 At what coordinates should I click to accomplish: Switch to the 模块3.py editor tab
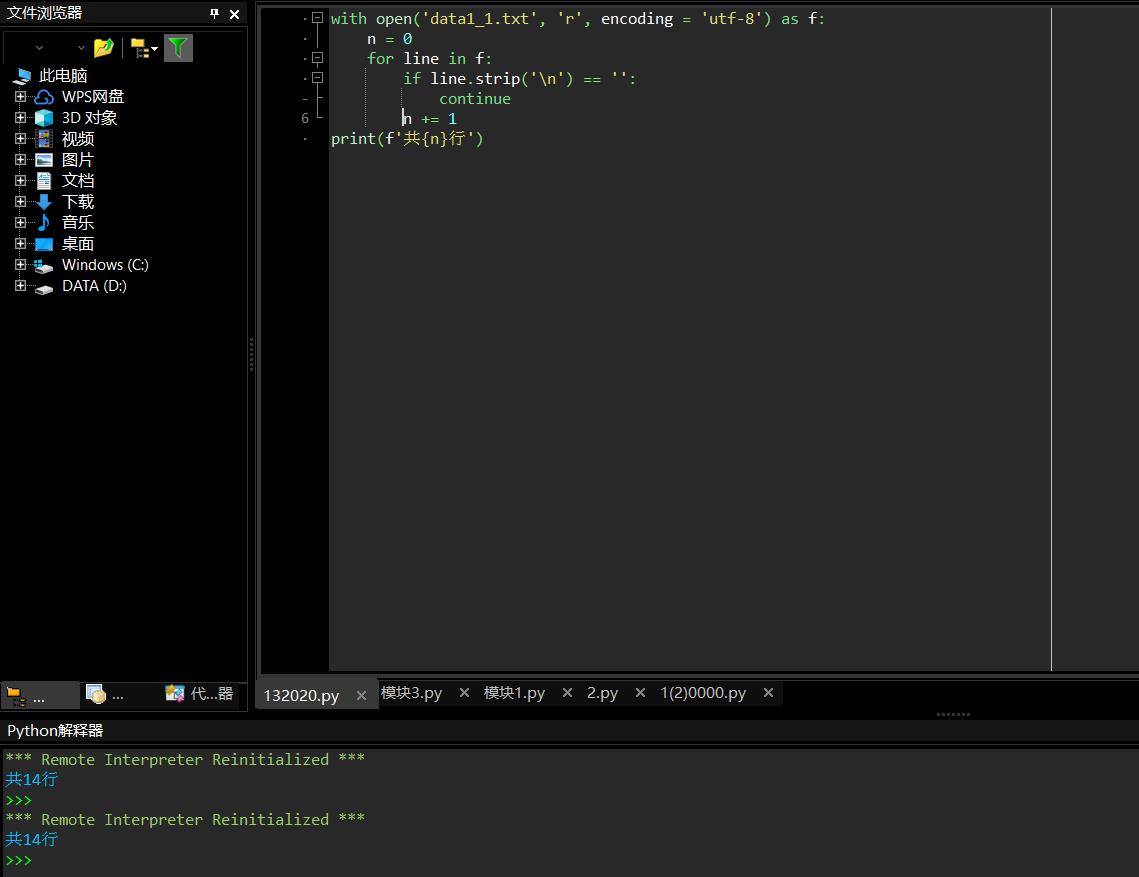(411, 693)
